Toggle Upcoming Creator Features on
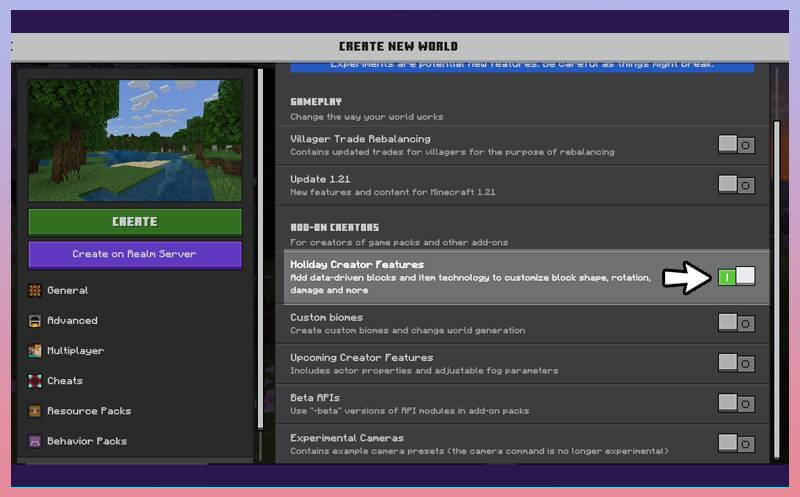 point(736,363)
